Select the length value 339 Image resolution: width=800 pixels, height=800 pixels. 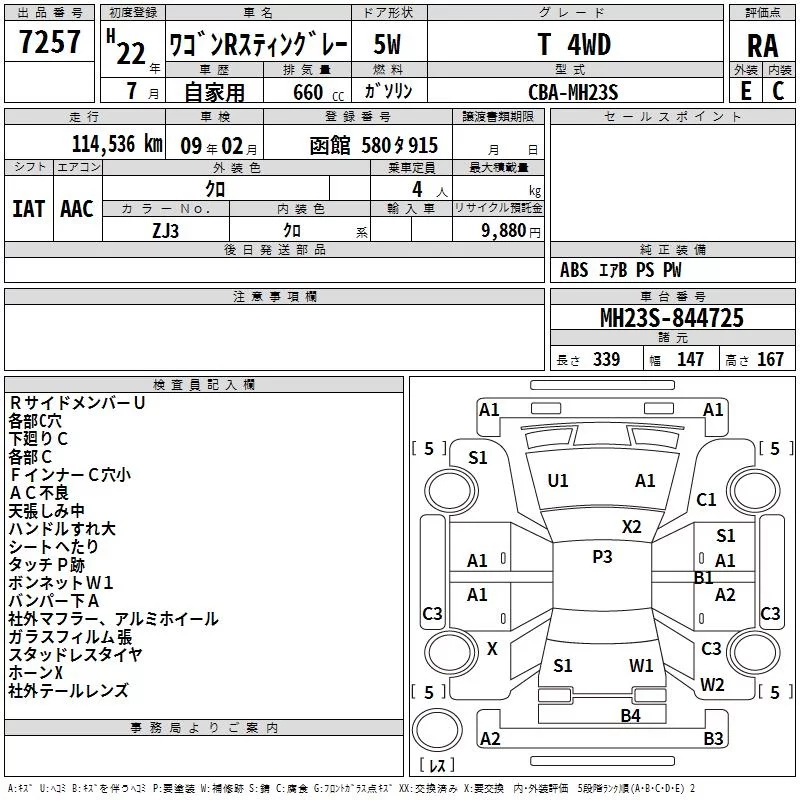pyautogui.click(x=606, y=359)
